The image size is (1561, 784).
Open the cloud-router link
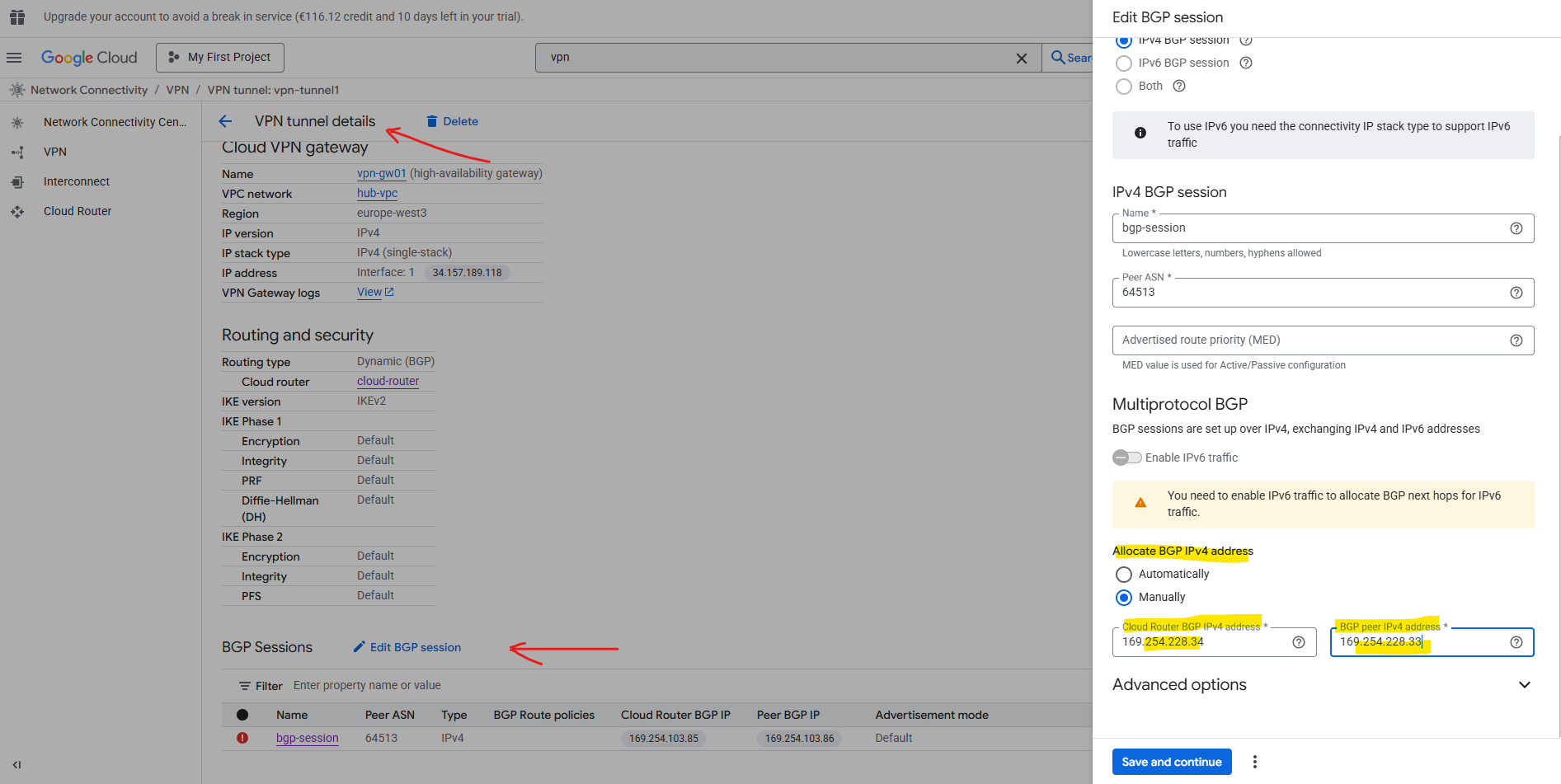point(388,381)
